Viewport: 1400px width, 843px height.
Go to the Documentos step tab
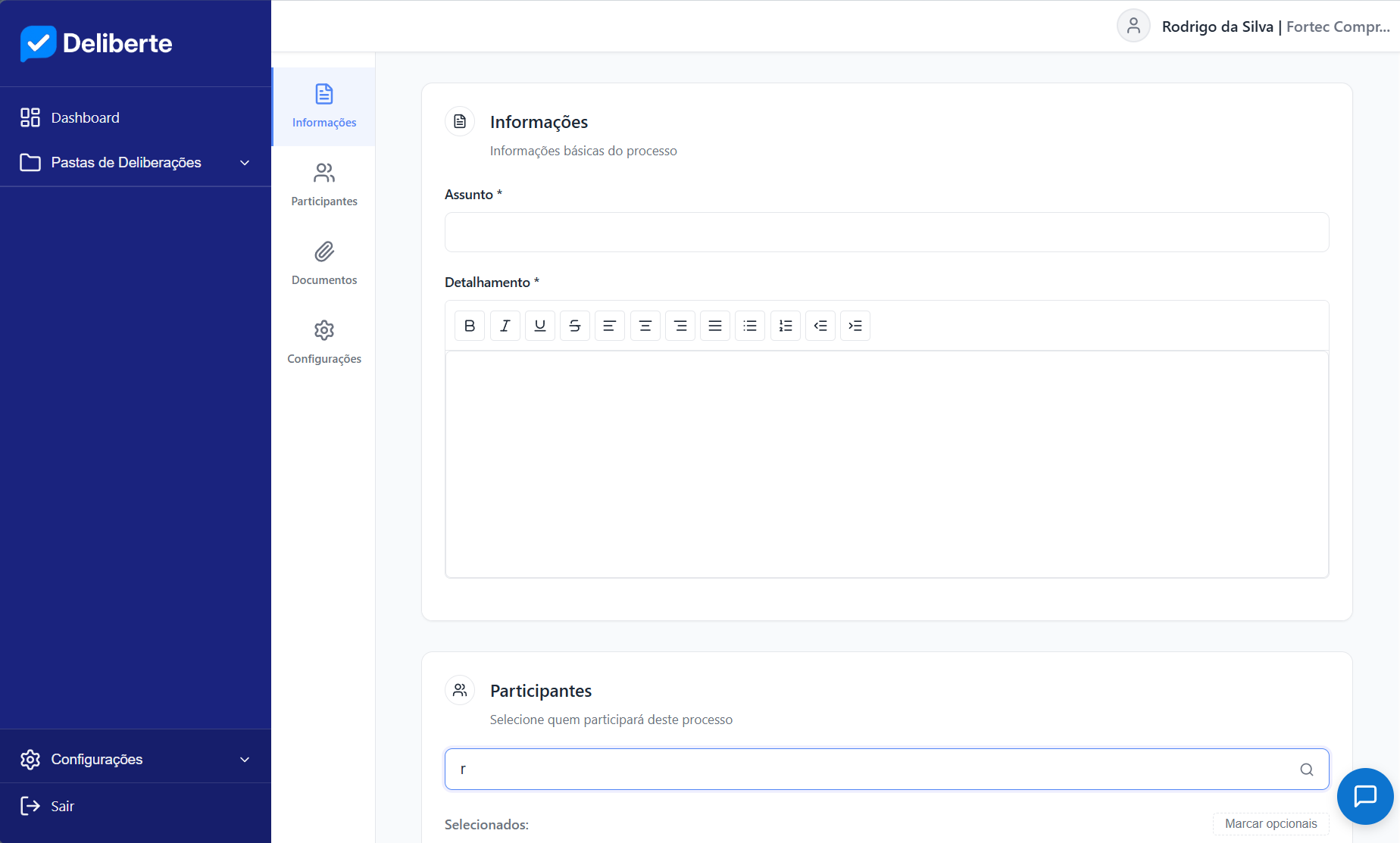coord(324,264)
